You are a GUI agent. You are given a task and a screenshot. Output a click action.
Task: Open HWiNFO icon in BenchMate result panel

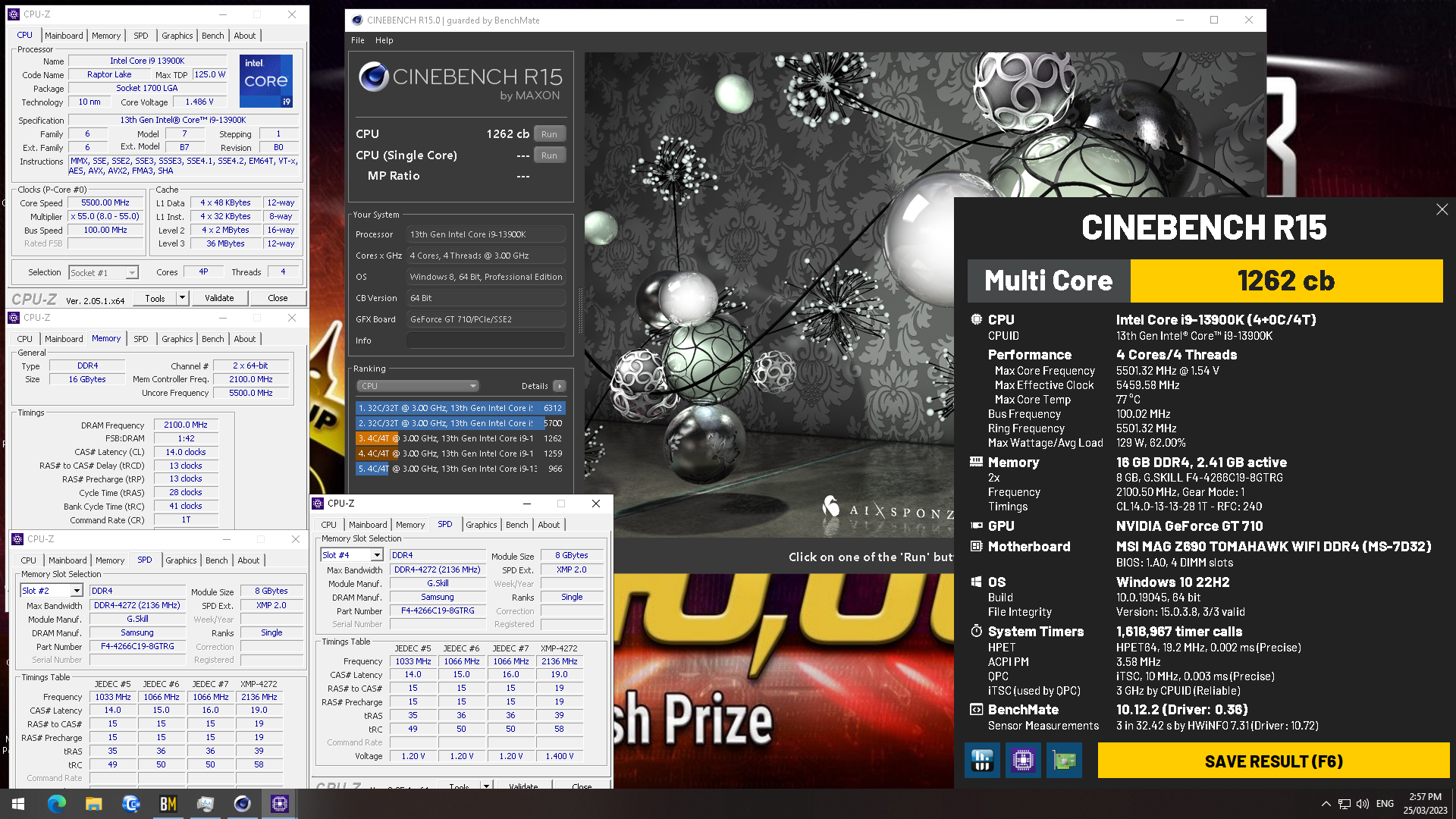point(982,760)
